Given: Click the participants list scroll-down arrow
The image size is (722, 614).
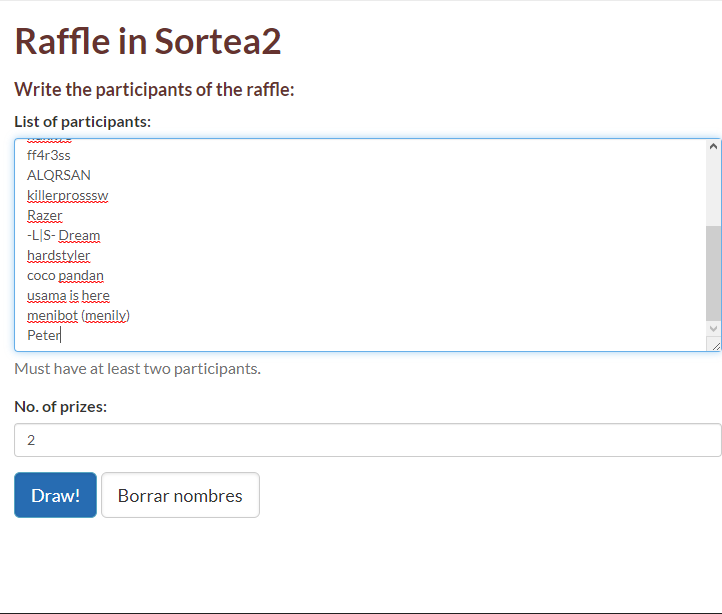Looking at the screenshot, I should [x=713, y=328].
